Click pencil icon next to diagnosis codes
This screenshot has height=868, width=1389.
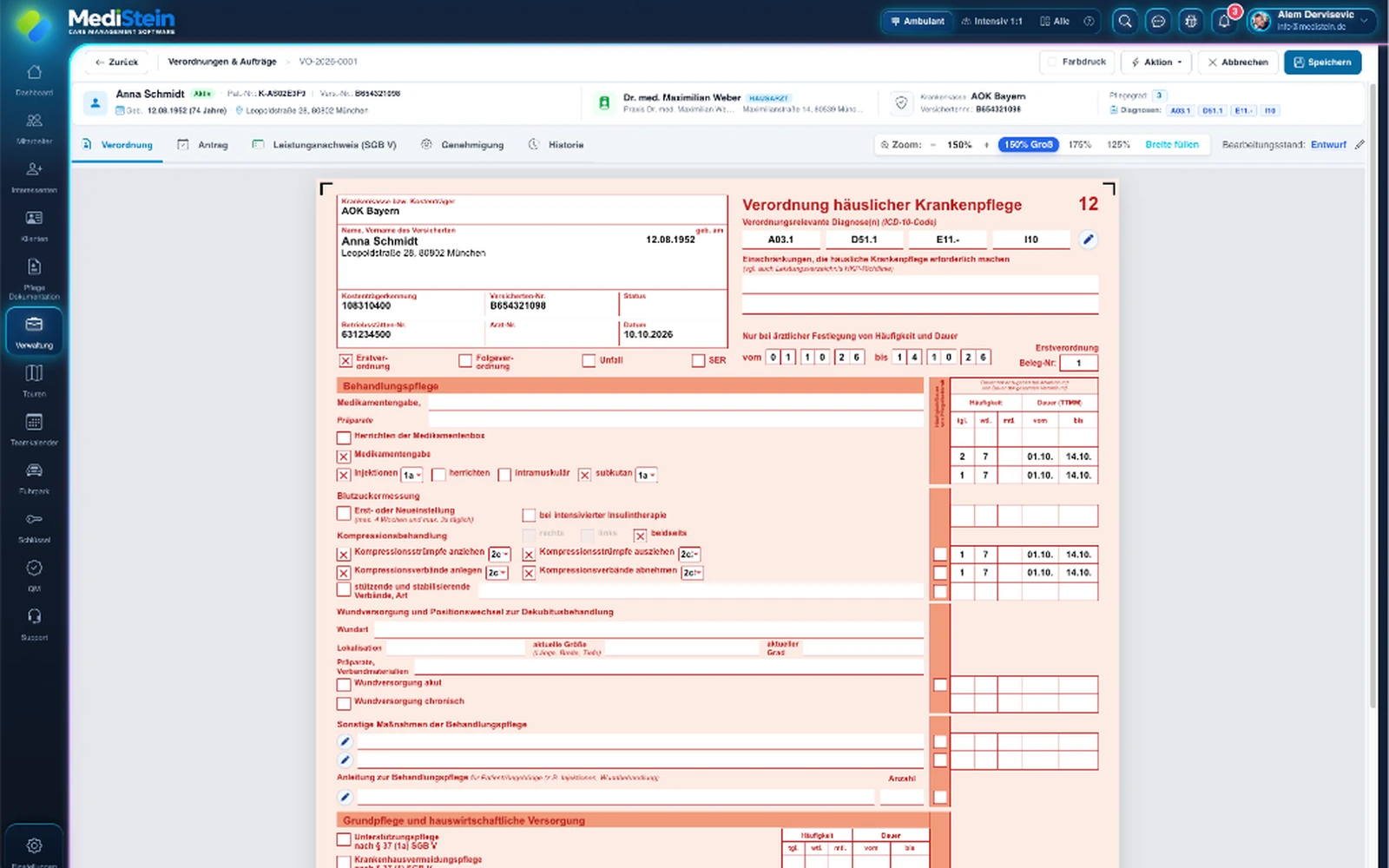(x=1088, y=240)
